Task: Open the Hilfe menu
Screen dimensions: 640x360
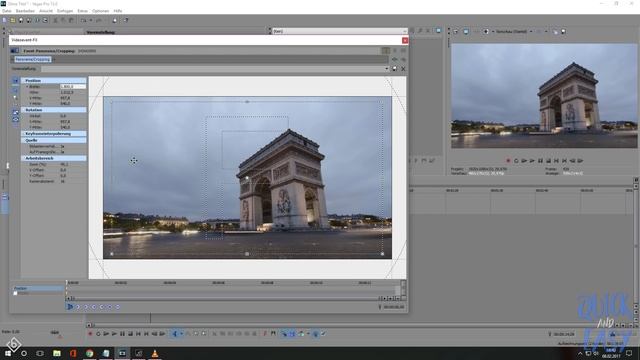Action: pos(118,11)
